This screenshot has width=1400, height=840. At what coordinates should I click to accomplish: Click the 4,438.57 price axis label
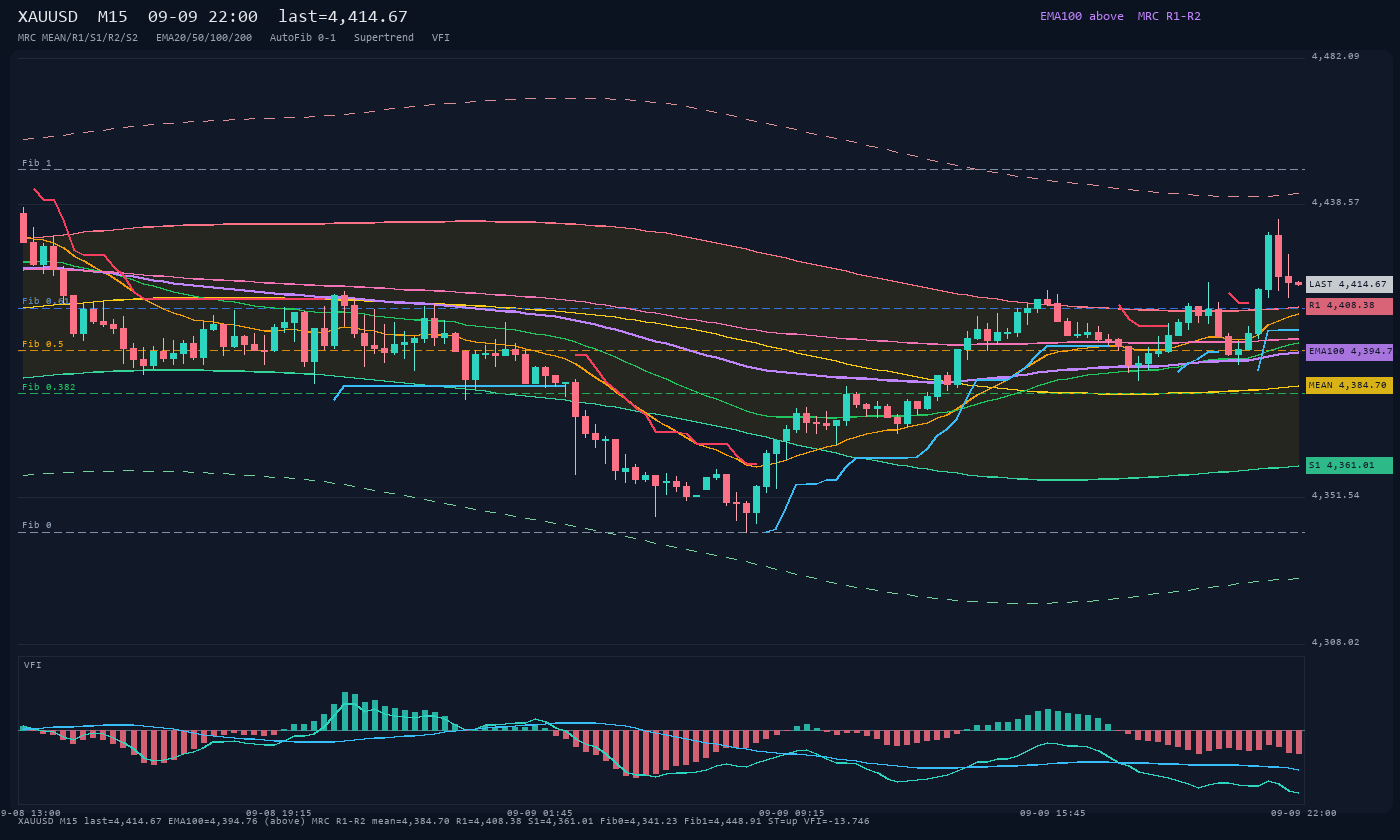point(1336,202)
